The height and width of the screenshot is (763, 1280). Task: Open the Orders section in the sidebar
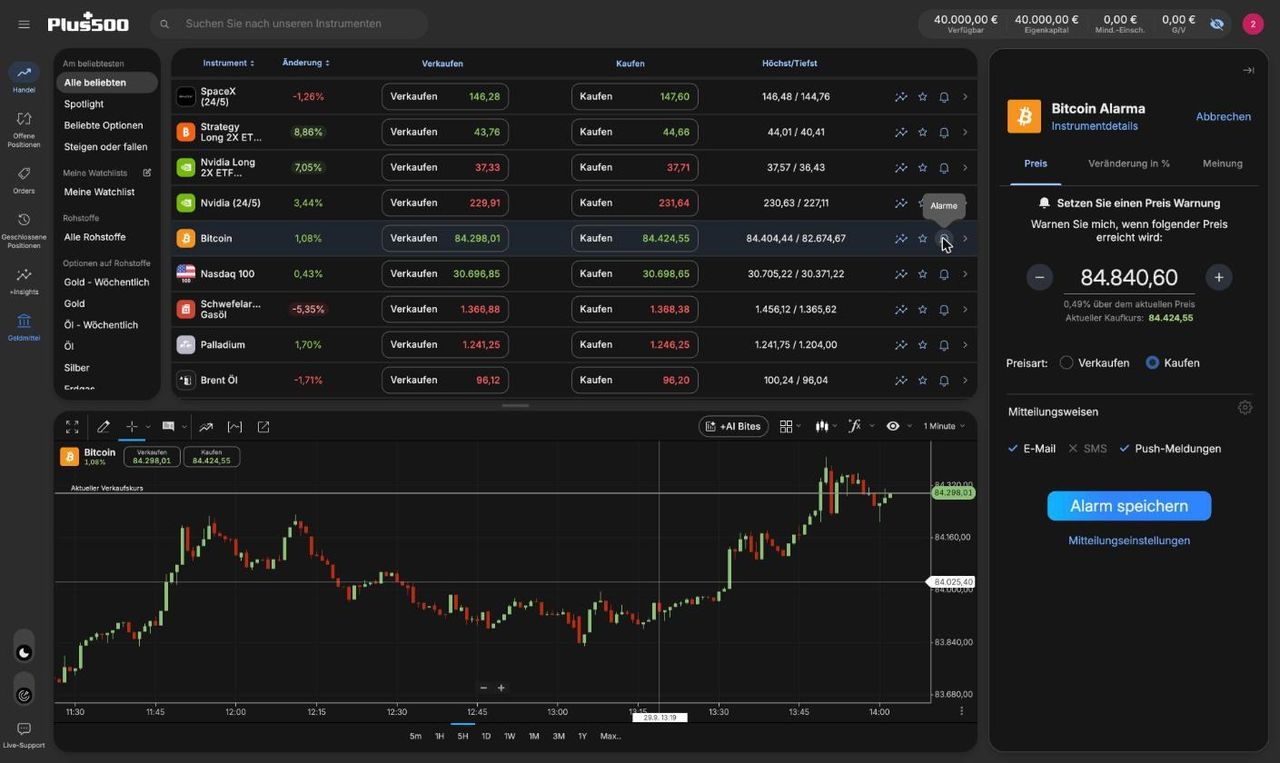pyautogui.click(x=24, y=178)
